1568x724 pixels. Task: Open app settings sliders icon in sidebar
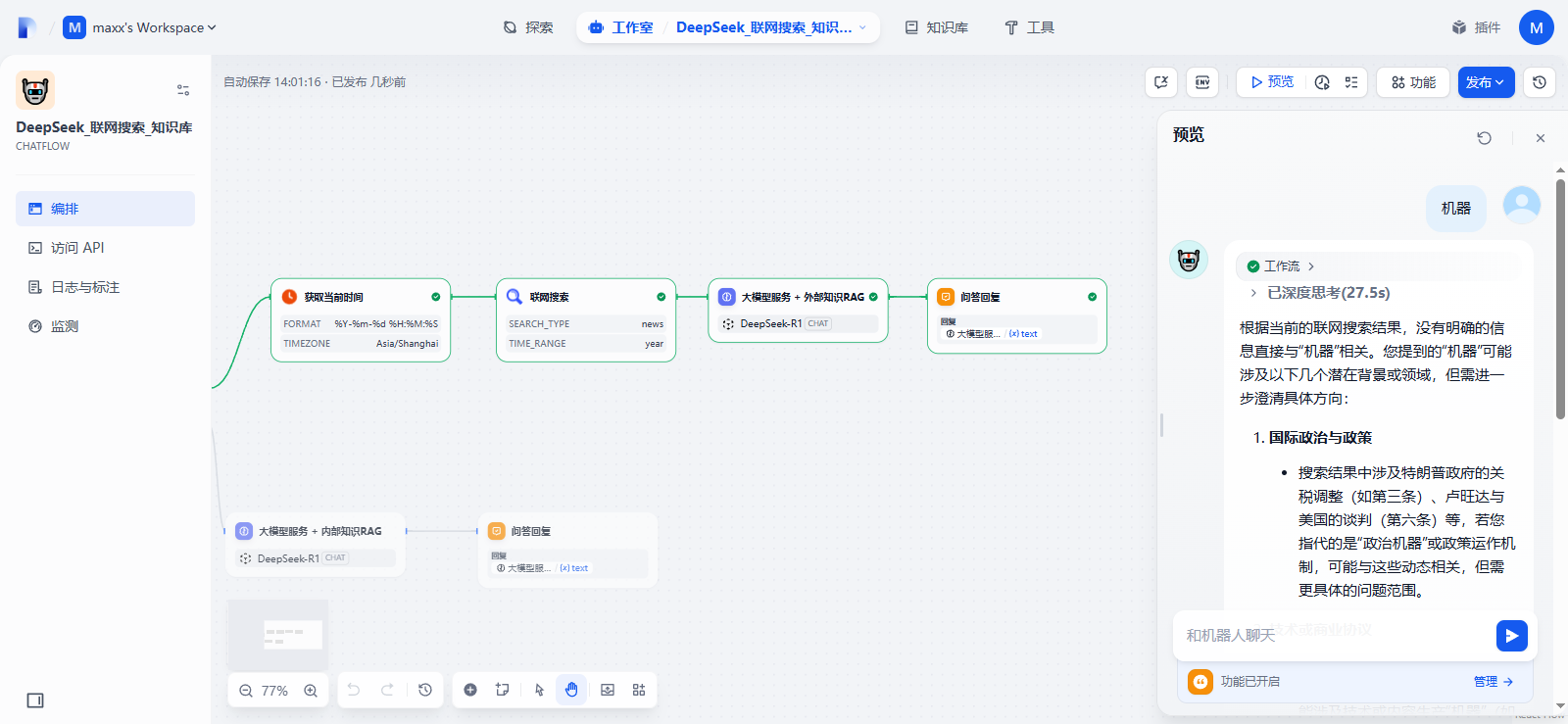coord(183,90)
